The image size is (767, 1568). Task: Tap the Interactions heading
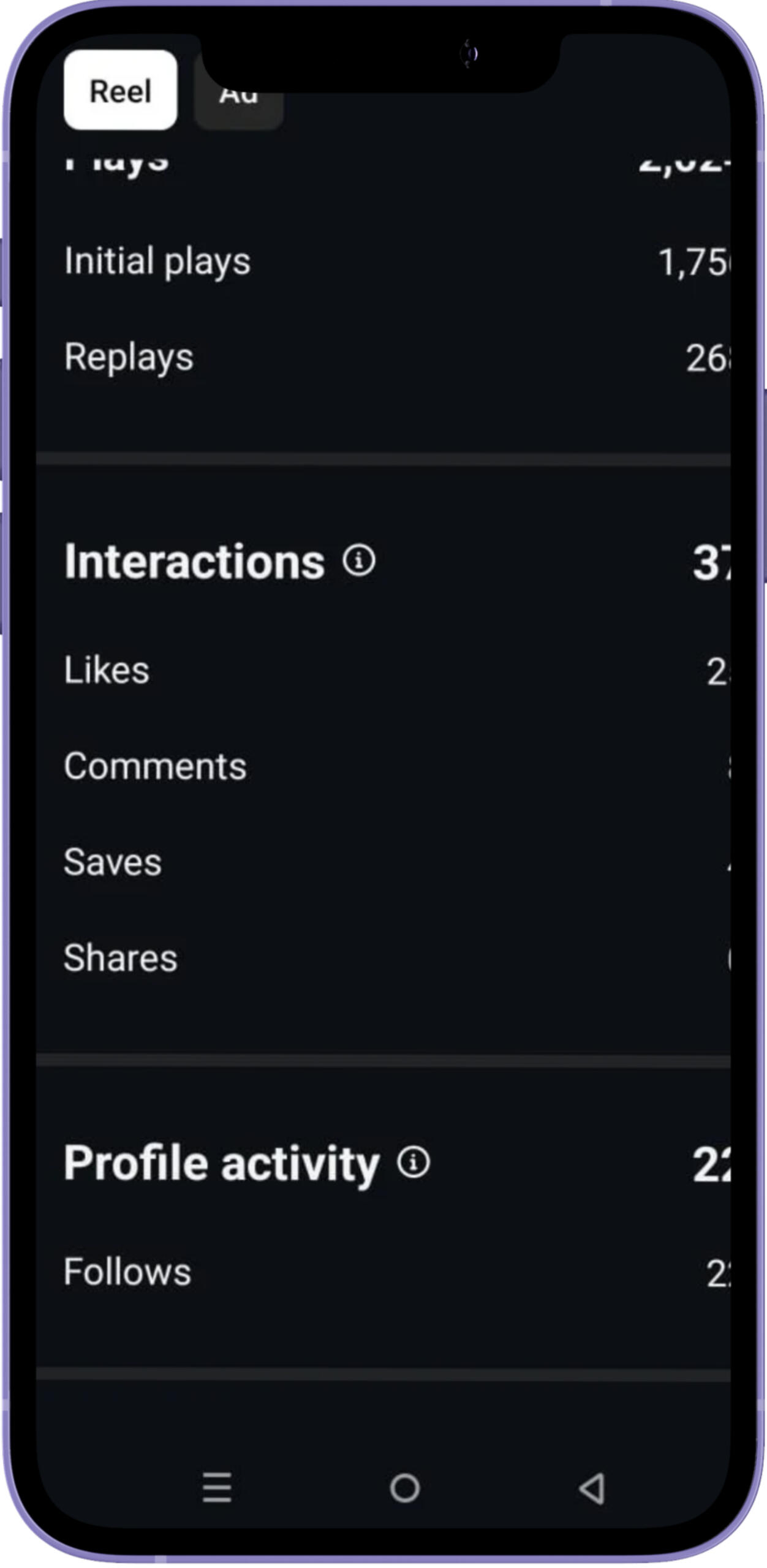194,561
